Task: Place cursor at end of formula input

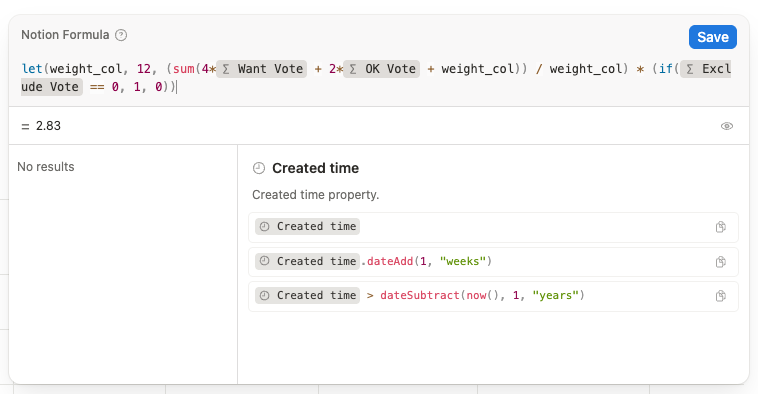Action: click(x=177, y=88)
